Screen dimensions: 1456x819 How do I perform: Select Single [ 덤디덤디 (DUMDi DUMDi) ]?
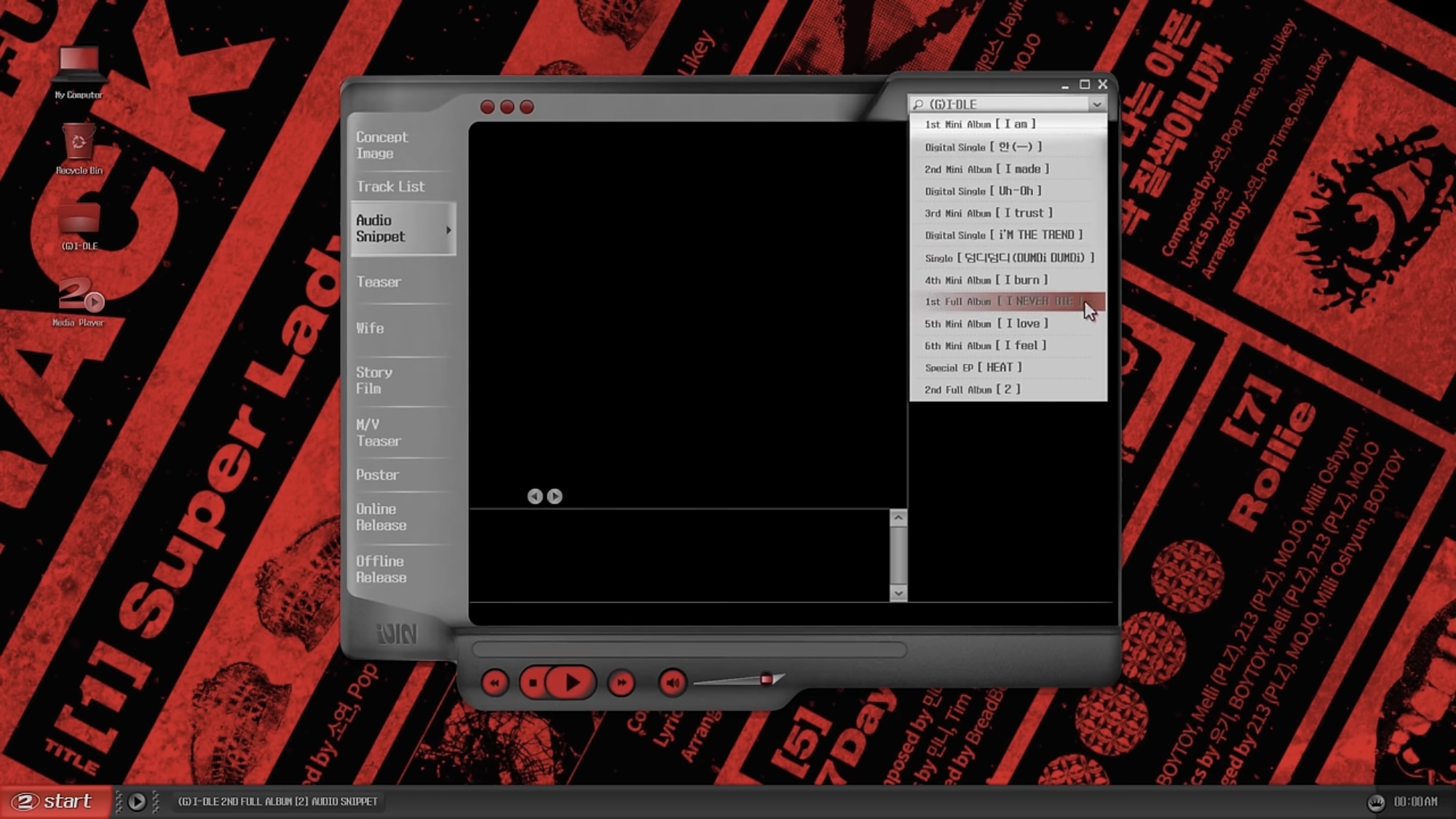1008,258
